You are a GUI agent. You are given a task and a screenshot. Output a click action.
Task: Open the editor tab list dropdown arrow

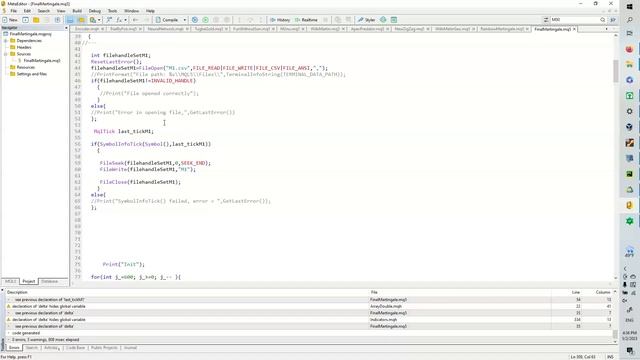pos(606,29)
